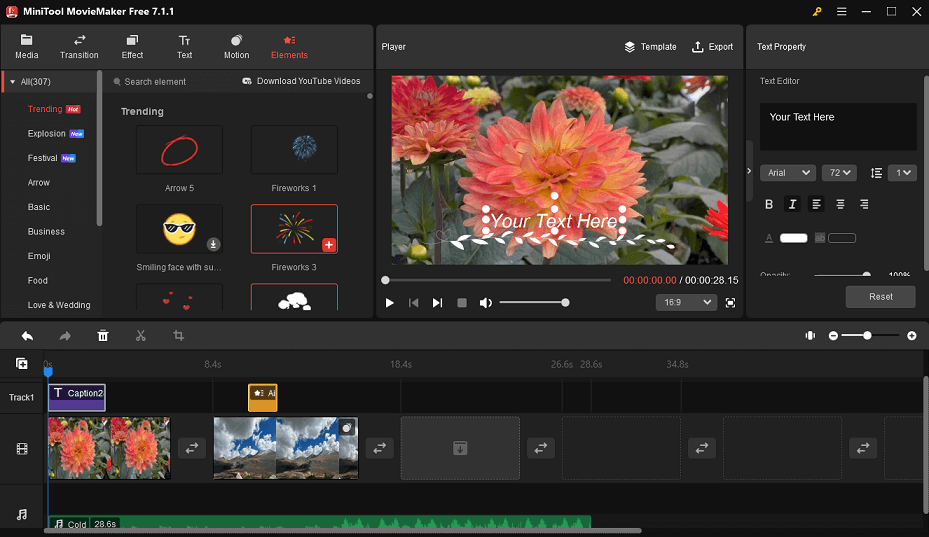Switch to the Effect tab
The image size is (929, 537).
coord(132,47)
